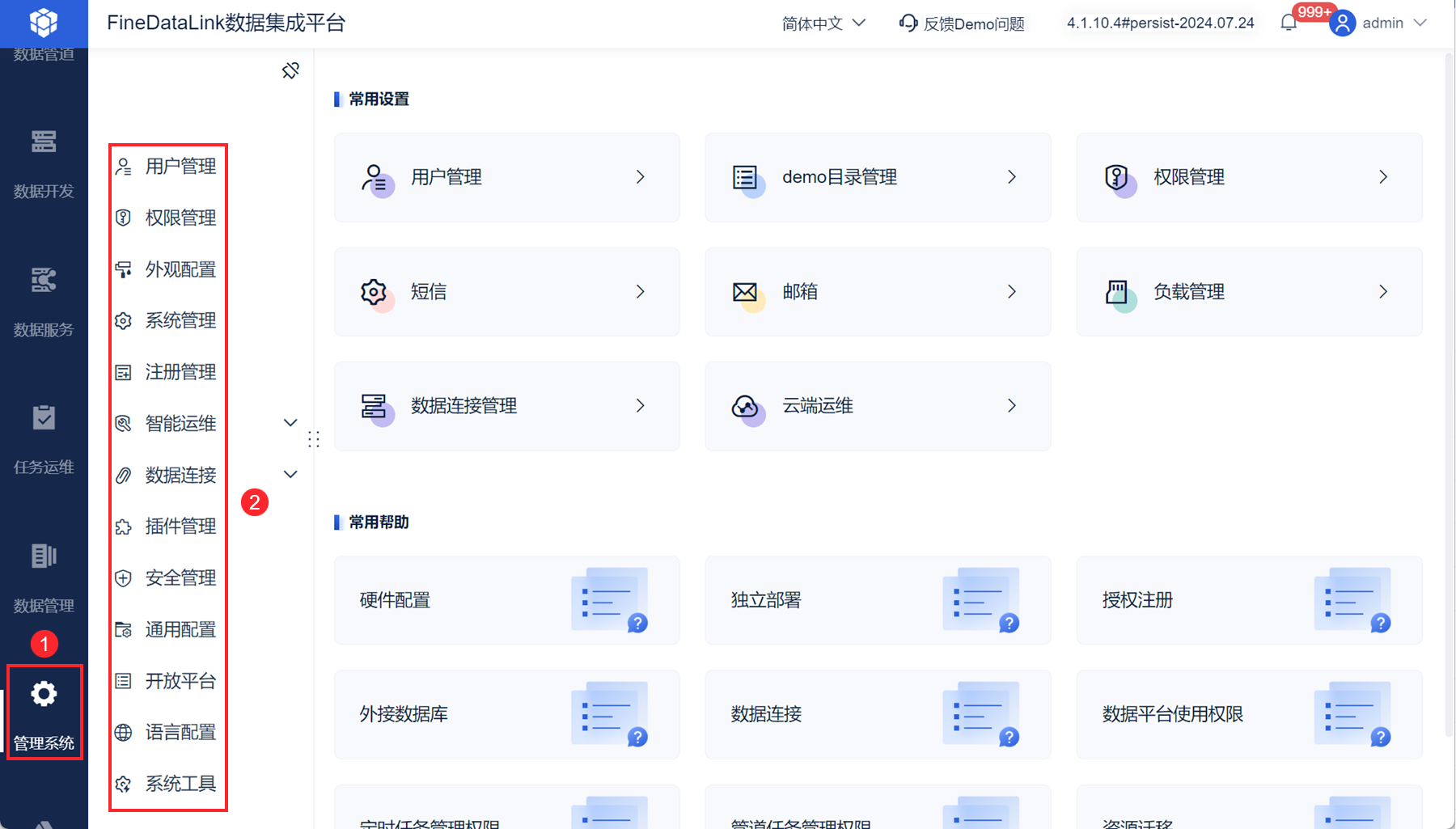This screenshot has height=829, width=1456.
Task: Open the 负载管理 settings card
Action: [1249, 292]
